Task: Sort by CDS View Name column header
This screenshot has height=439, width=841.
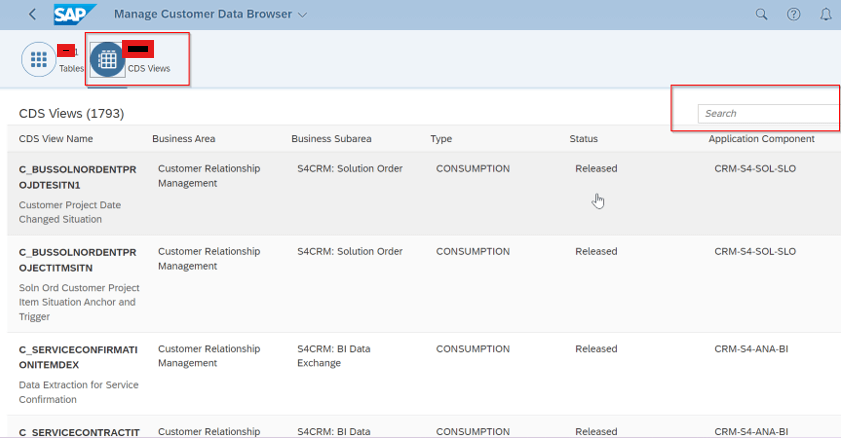Action: pos(56,139)
